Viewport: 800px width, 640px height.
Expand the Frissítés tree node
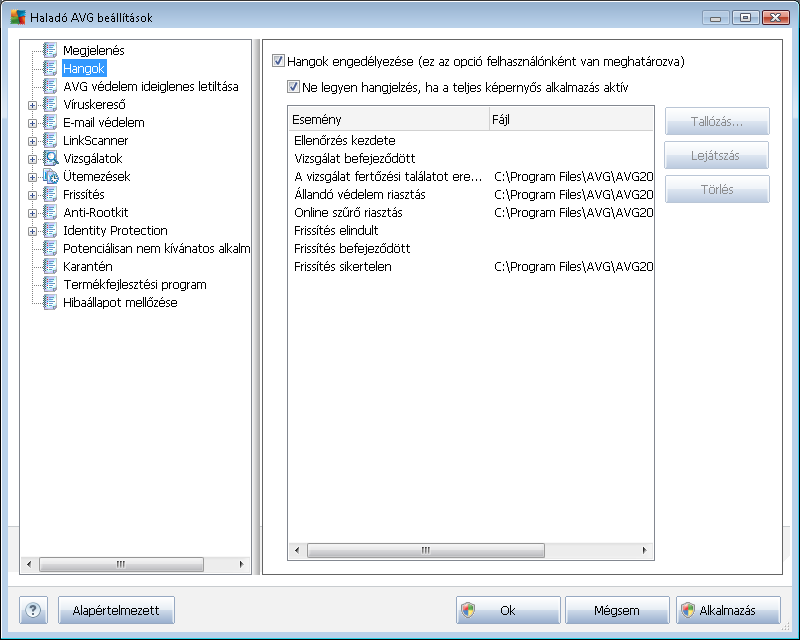pyautogui.click(x=32, y=195)
